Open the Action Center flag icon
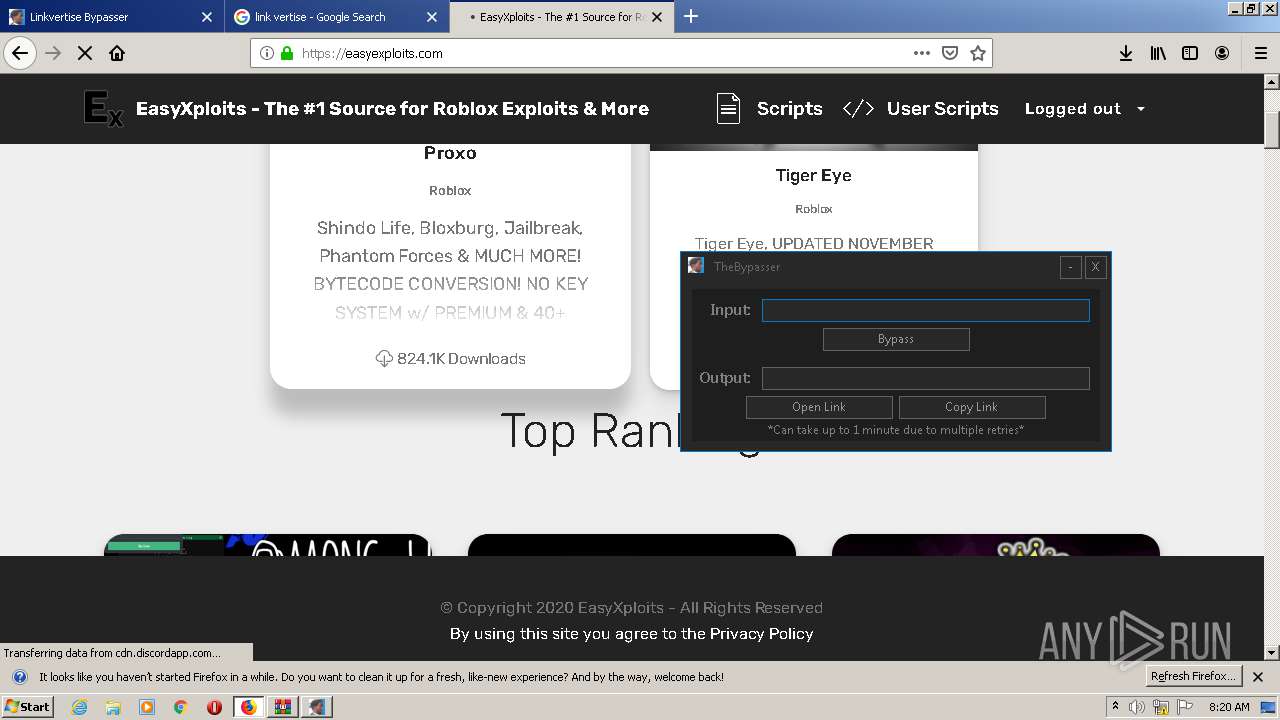This screenshot has height=720, width=1280. [1187, 707]
